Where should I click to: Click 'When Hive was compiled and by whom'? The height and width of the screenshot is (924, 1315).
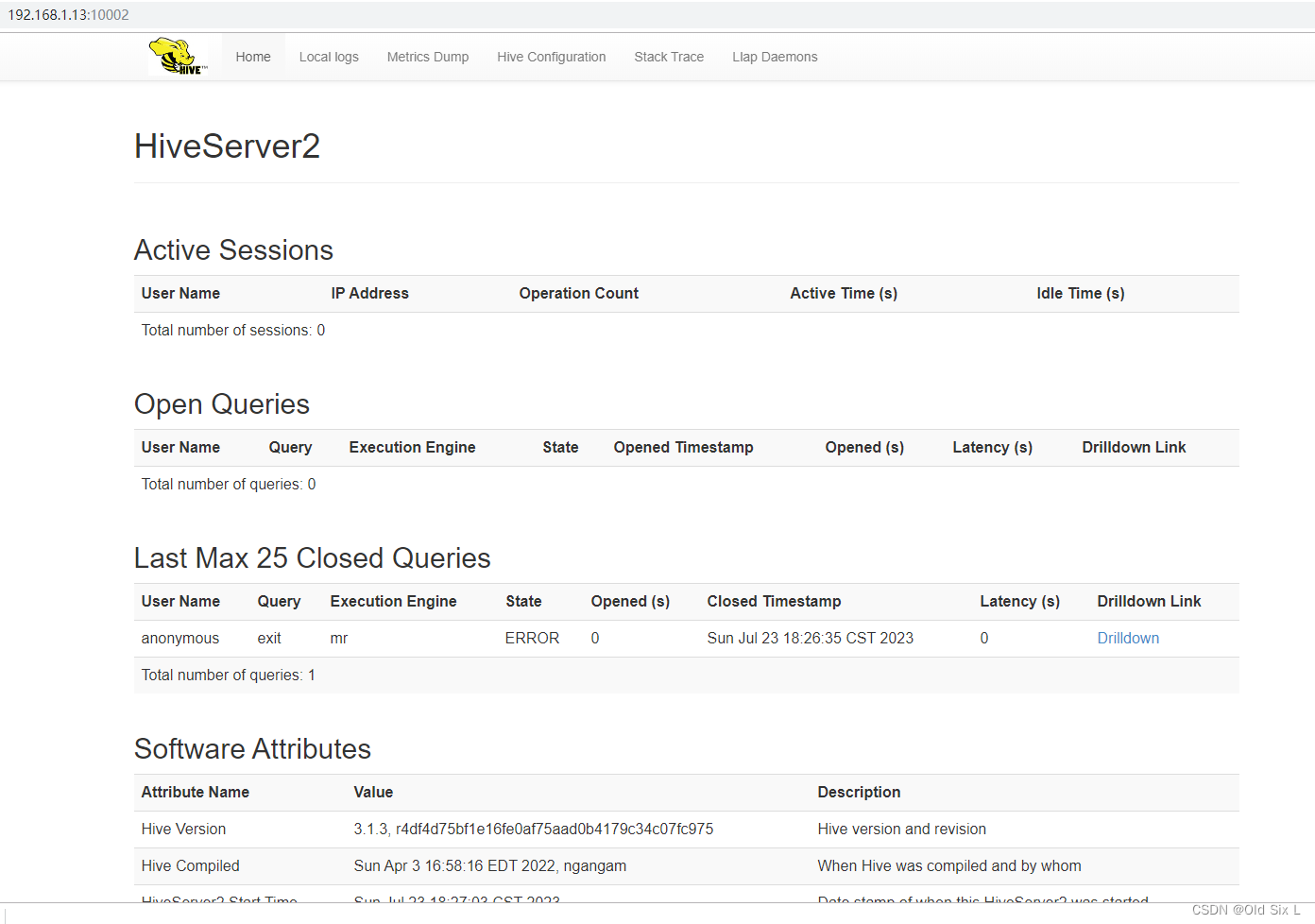(x=949, y=866)
